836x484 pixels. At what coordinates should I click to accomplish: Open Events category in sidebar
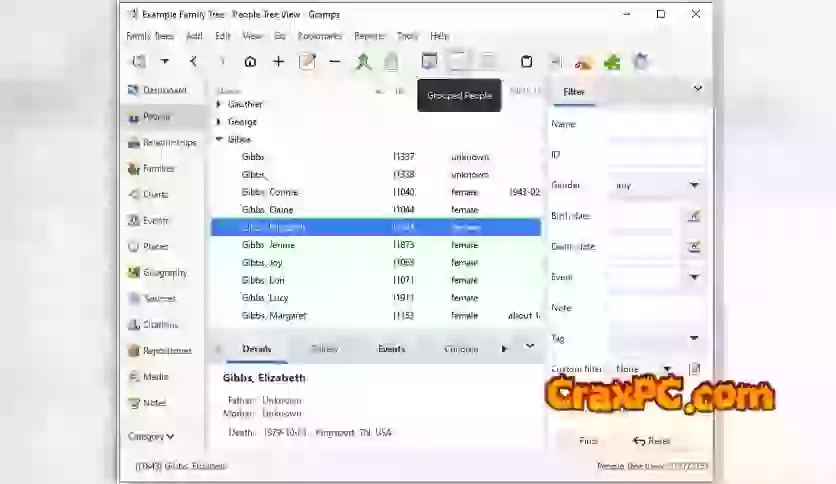(x=163, y=220)
